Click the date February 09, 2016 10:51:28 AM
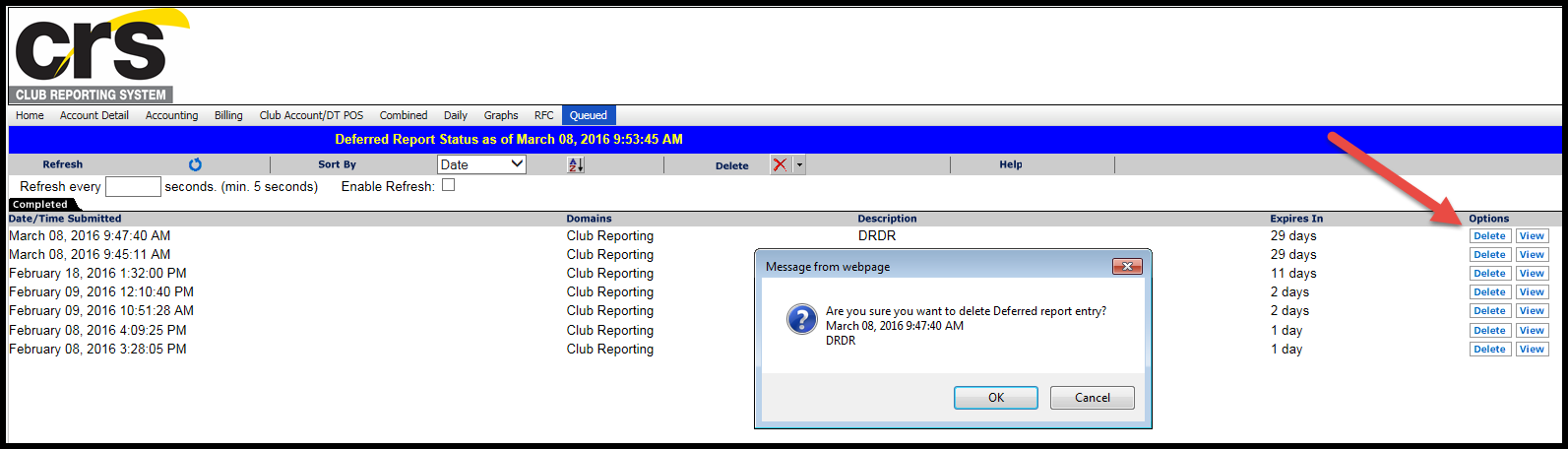 [x=101, y=311]
